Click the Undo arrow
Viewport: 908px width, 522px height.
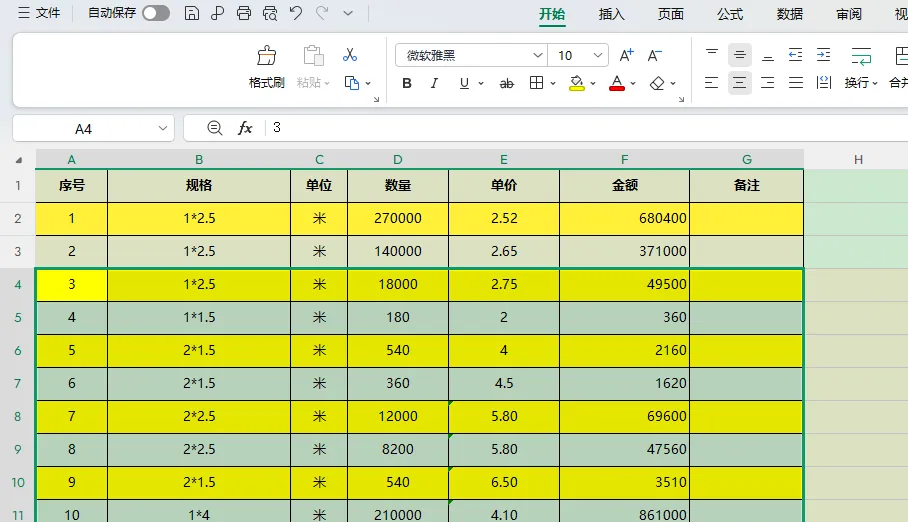[296, 13]
